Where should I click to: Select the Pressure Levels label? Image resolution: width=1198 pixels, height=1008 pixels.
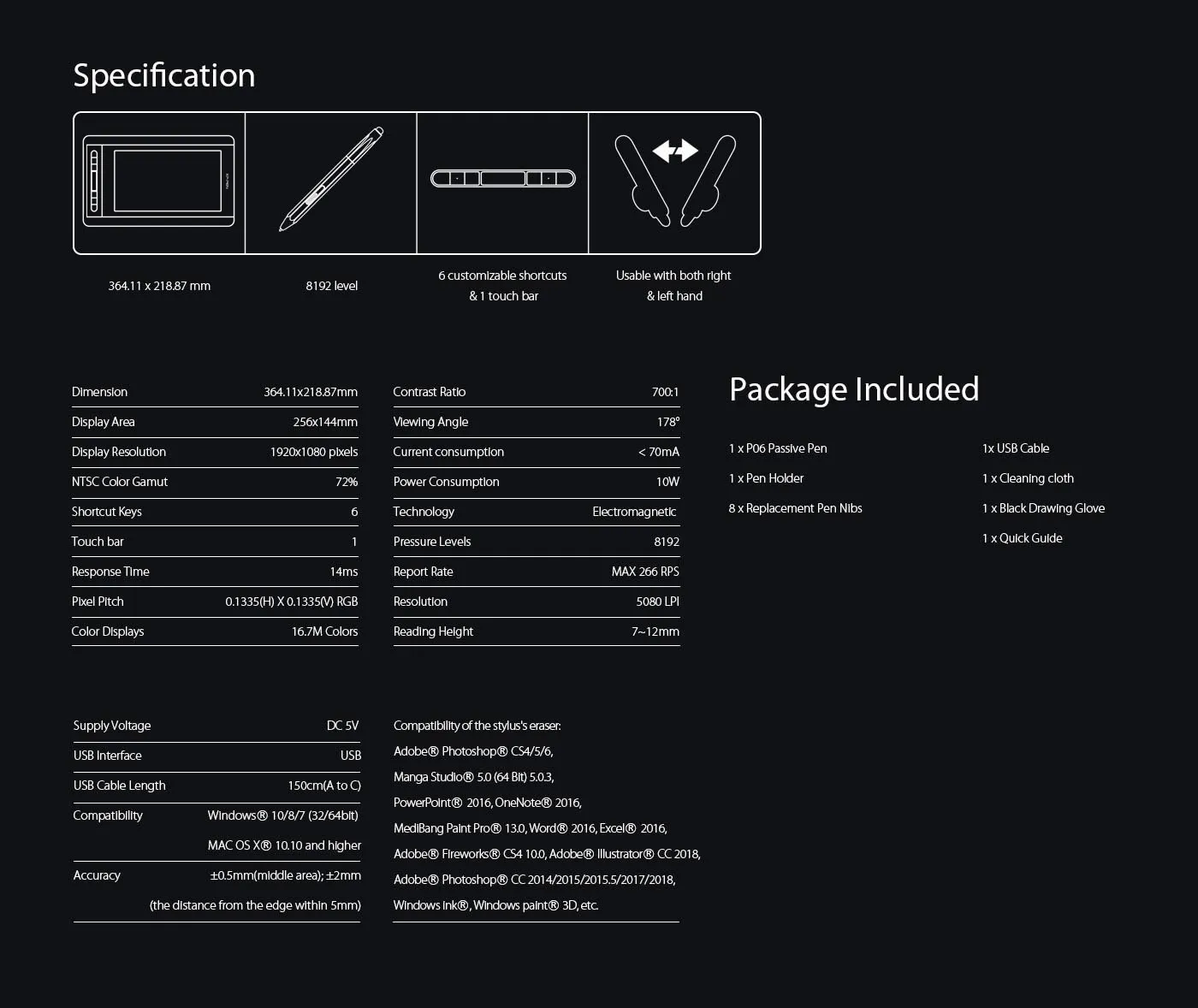432,542
